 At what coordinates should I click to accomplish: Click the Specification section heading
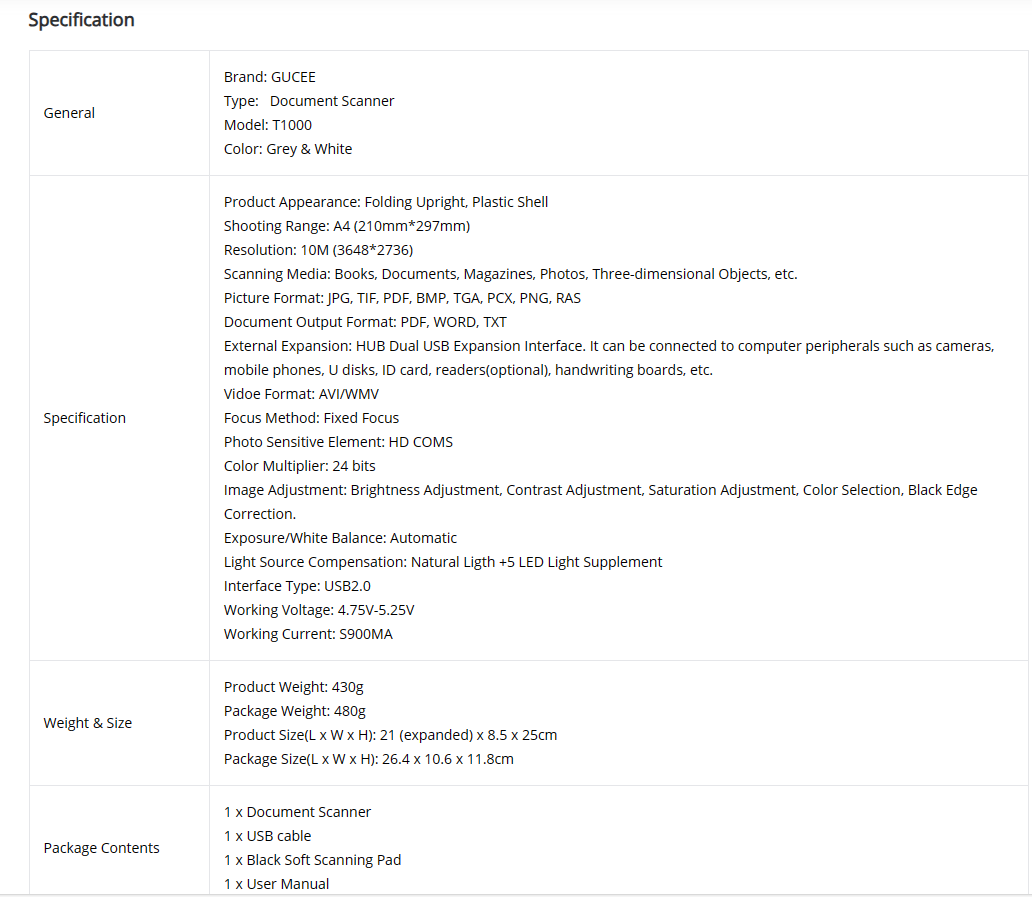point(81,20)
